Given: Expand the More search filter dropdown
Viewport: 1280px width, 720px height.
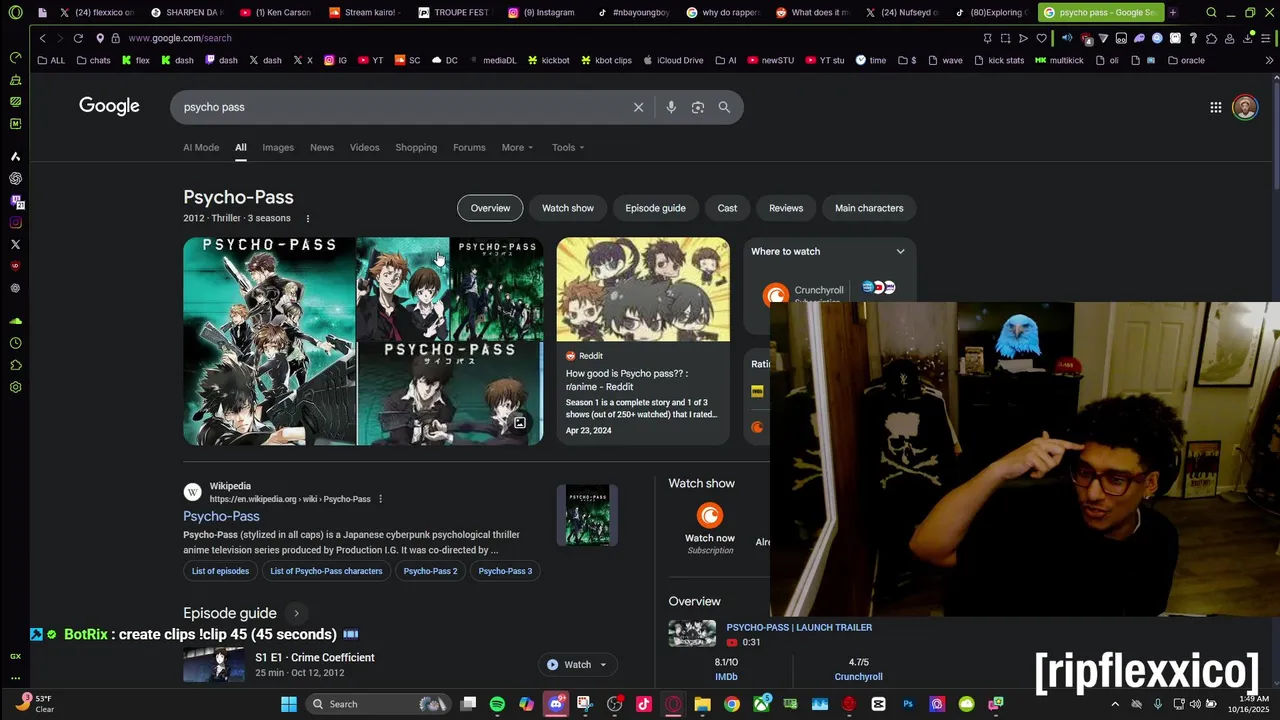Looking at the screenshot, I should 517,147.
